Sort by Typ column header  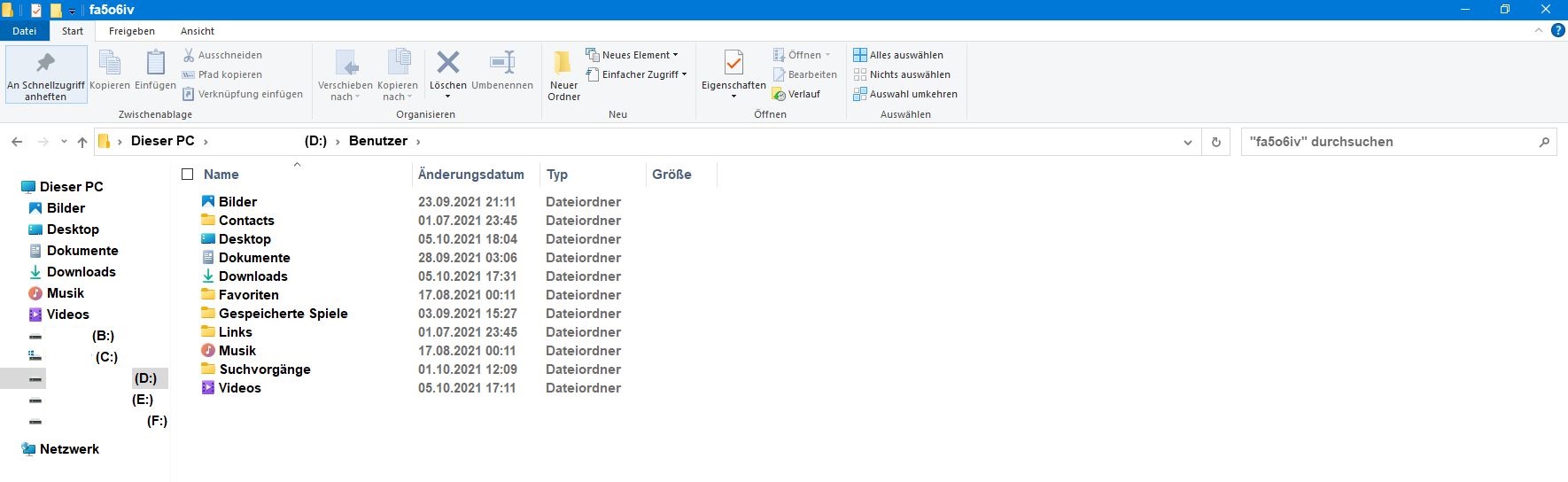pyautogui.click(x=557, y=175)
